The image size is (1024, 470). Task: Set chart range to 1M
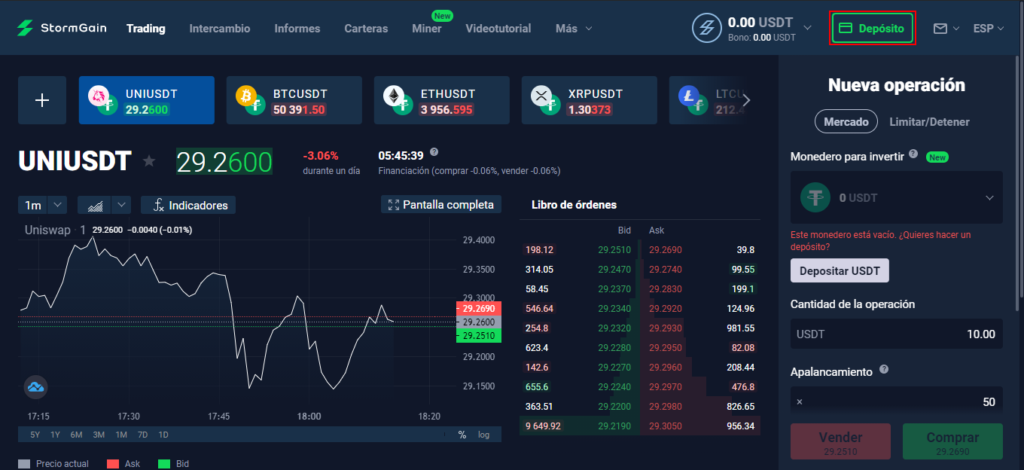point(121,435)
